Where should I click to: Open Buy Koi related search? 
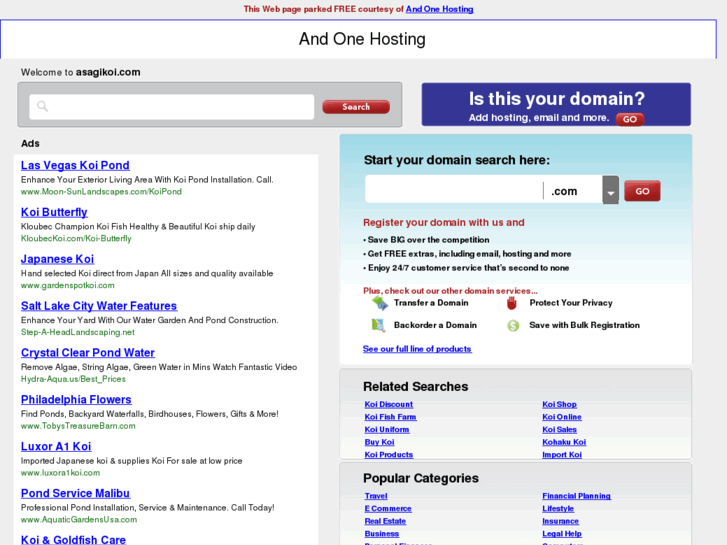(379, 442)
